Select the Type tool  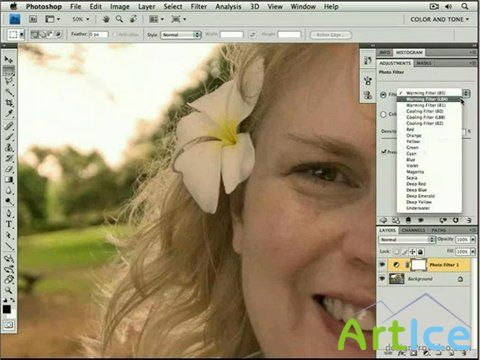pos(8,224)
